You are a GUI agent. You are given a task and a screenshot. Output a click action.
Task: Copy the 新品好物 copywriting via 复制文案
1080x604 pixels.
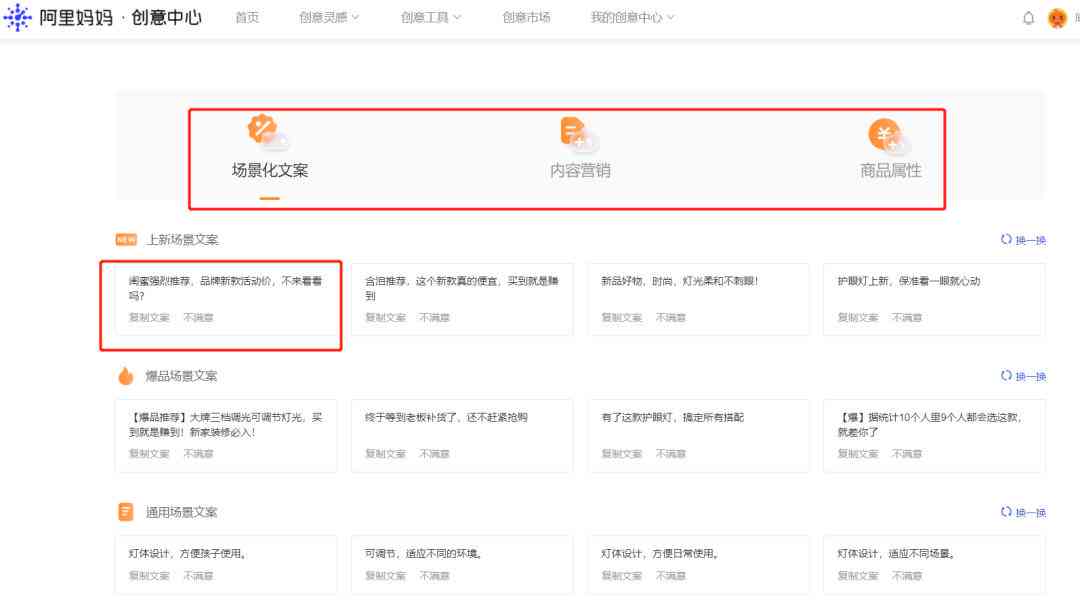621,317
